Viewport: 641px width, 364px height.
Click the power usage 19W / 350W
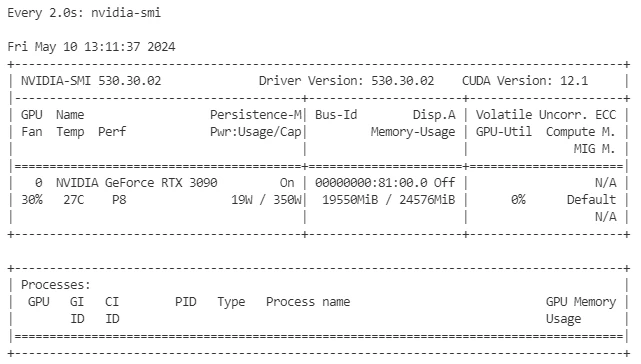pyautogui.click(x=266, y=200)
